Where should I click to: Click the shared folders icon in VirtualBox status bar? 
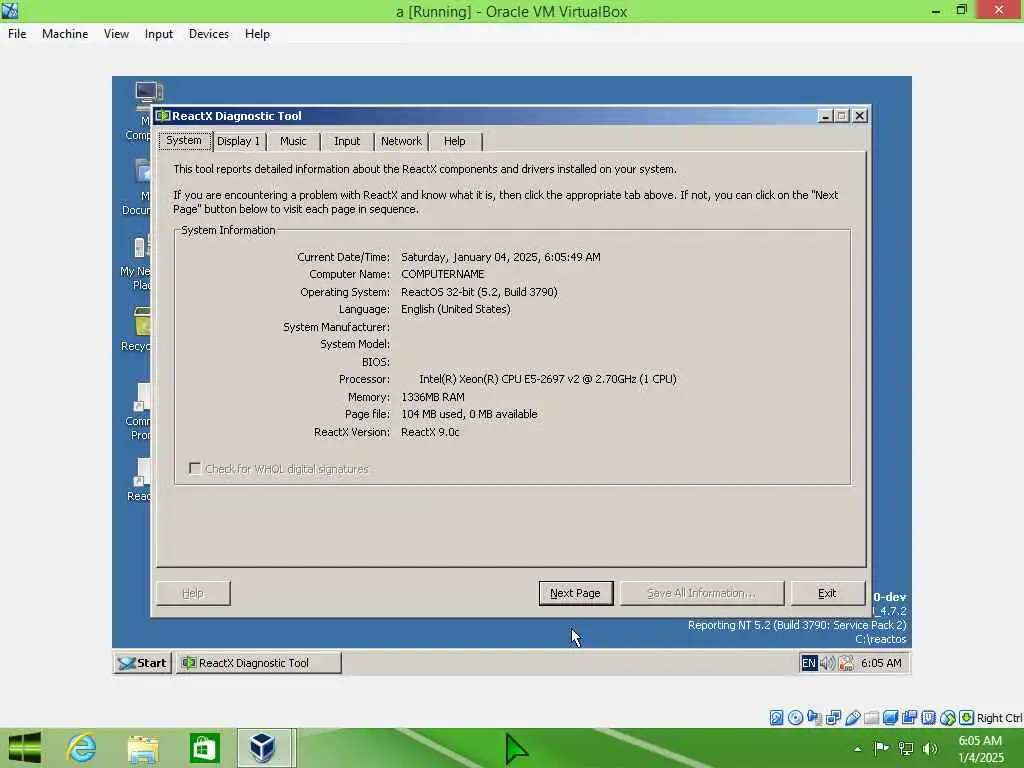coord(871,718)
